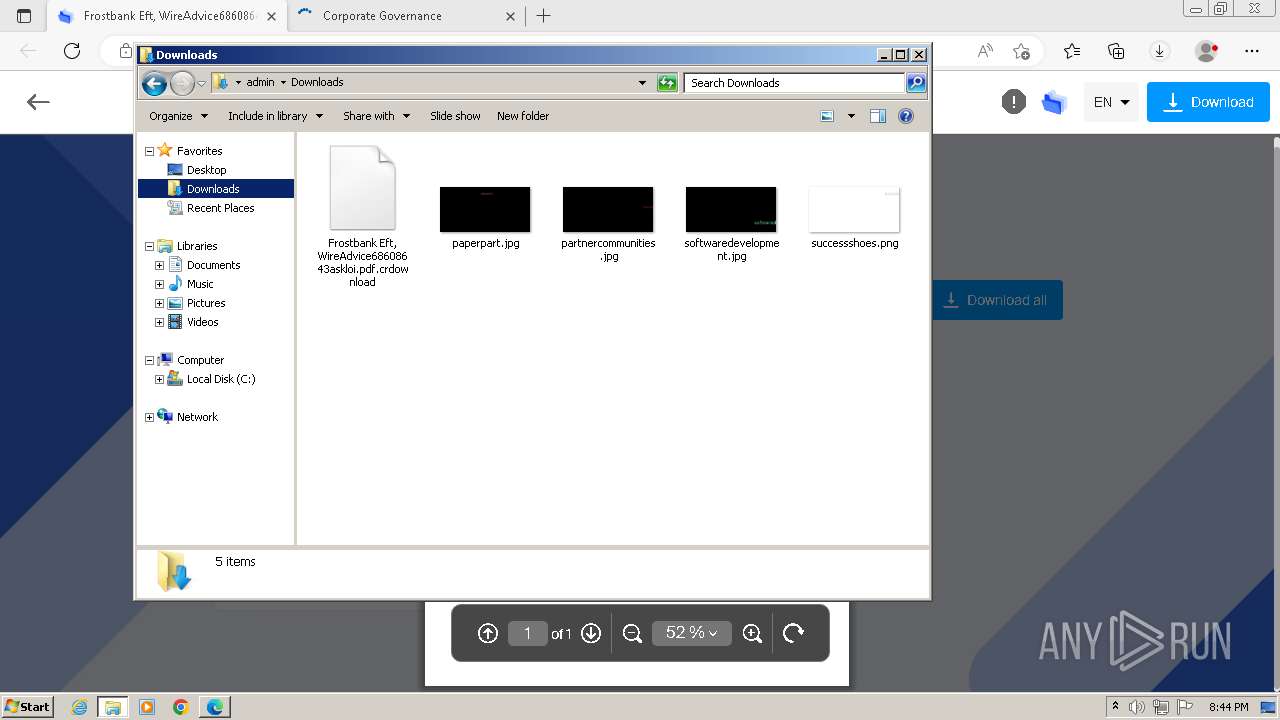Select Recent Places in navigation pane
Image resolution: width=1280 pixels, height=720 pixels.
pos(220,208)
